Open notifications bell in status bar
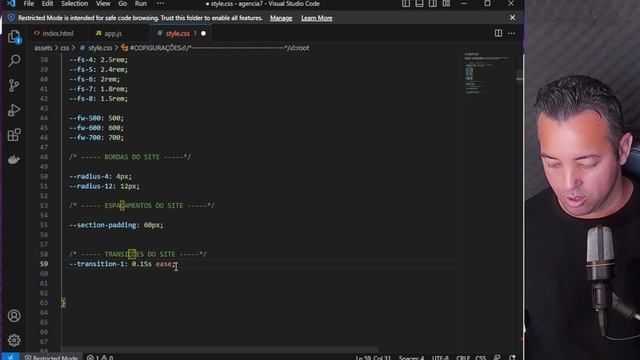 pos(512,358)
